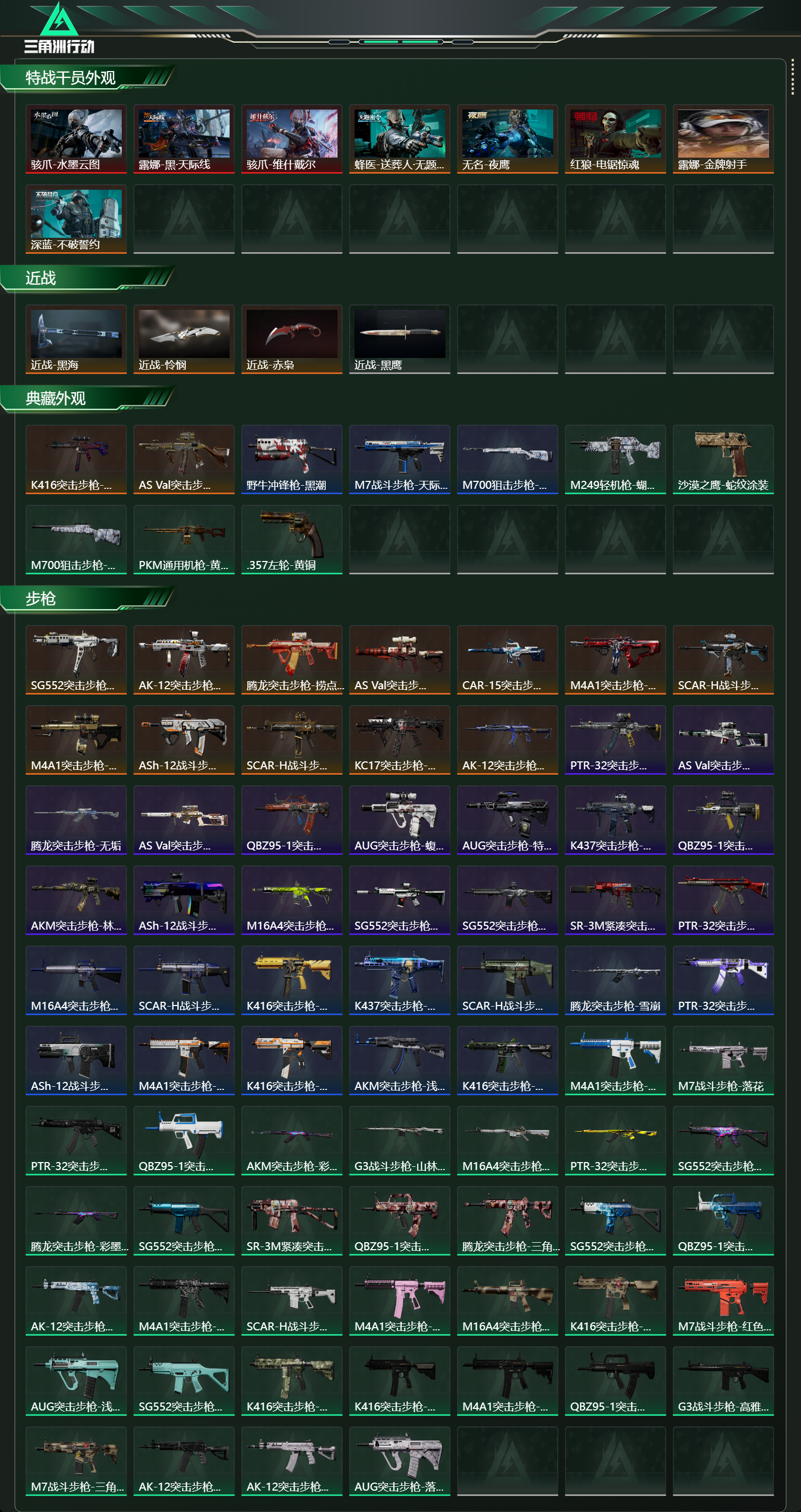801x1512 pixels.
Task: Select the 沙漠之鹰-蛇纹涂装 pistol icon
Action: (x=724, y=459)
